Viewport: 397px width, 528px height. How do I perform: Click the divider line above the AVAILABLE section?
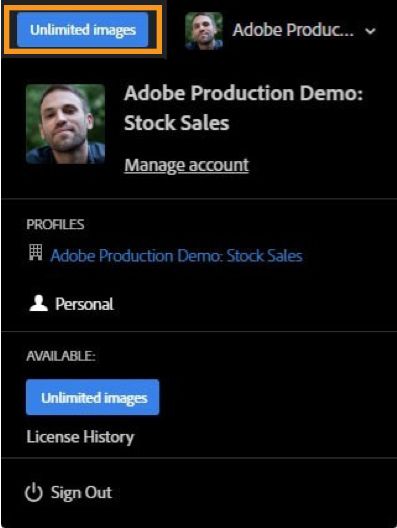point(199,332)
